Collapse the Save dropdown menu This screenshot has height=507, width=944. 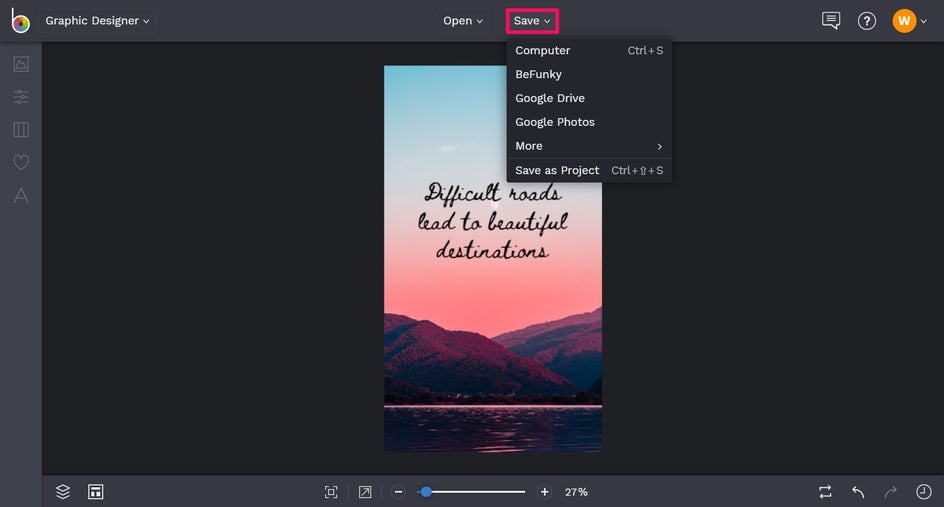532,21
